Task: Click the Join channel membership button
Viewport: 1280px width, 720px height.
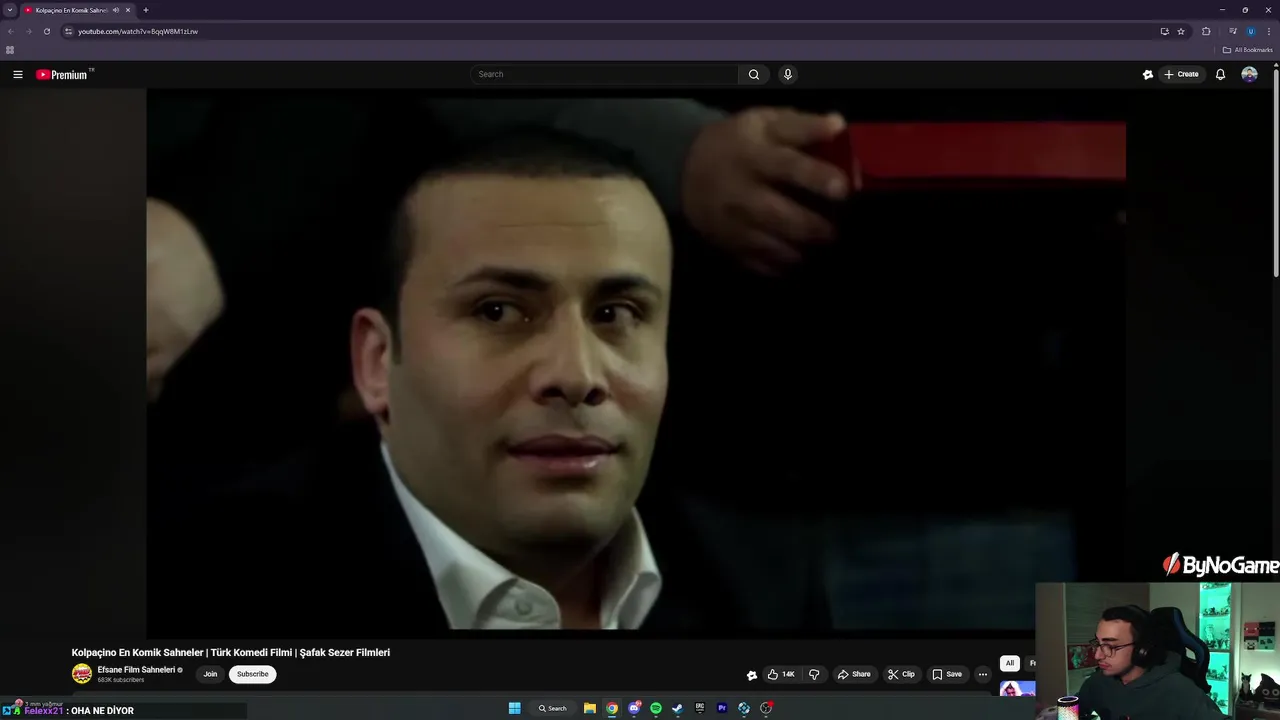Action: point(210,674)
